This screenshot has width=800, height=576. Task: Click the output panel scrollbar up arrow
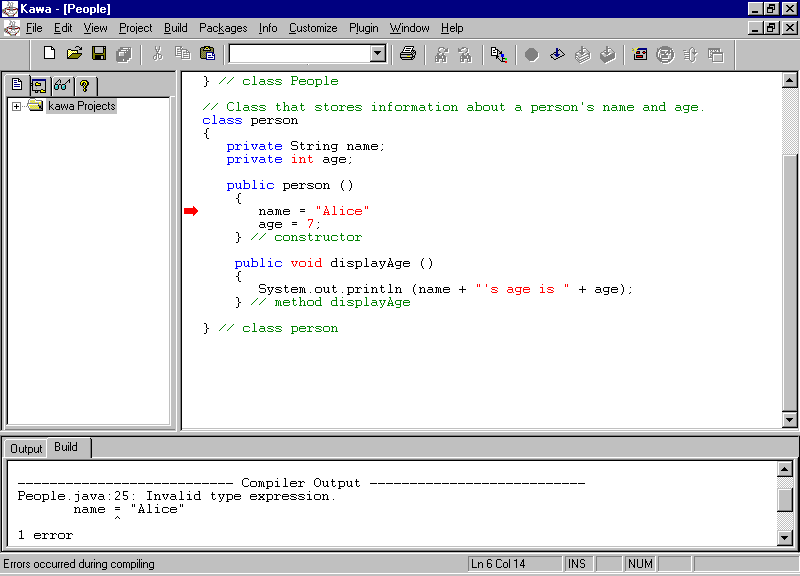click(786, 469)
